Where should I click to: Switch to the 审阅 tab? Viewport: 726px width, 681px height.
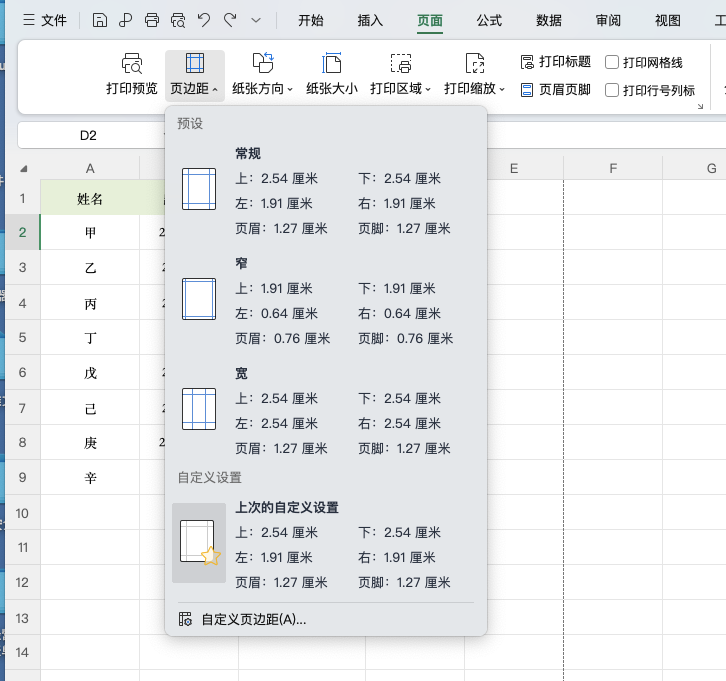[608, 20]
